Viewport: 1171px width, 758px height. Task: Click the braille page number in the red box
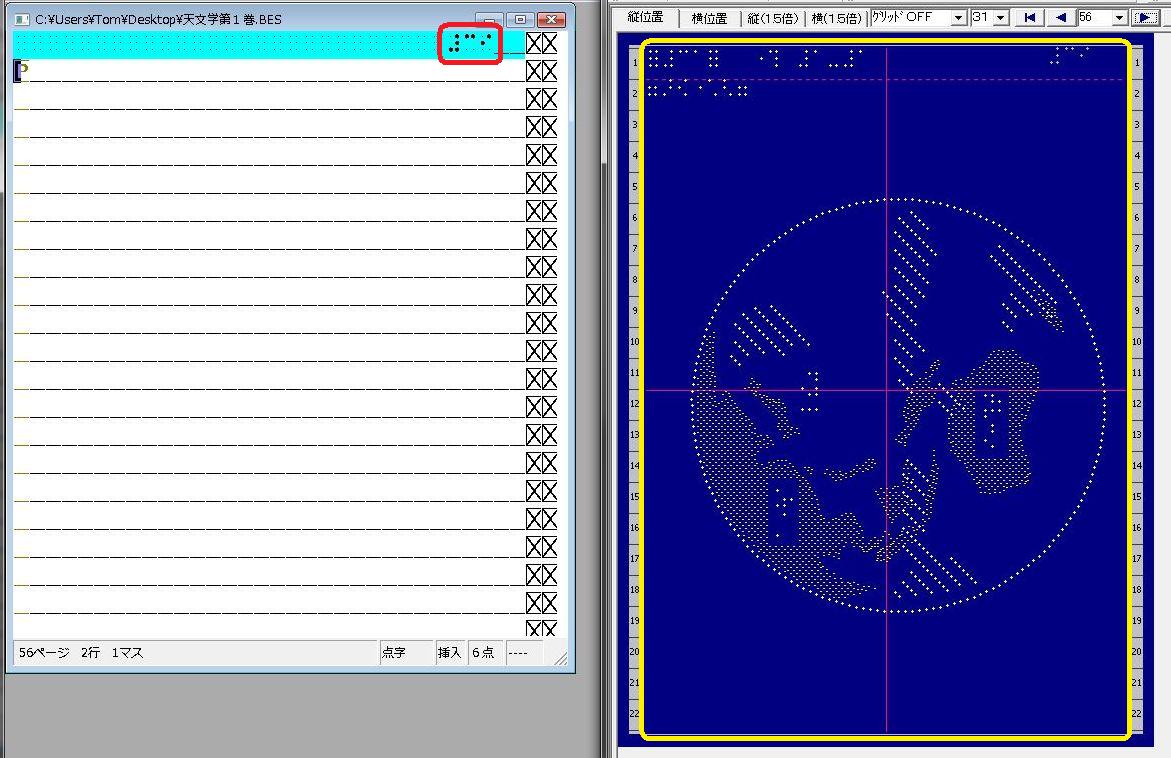[470, 43]
